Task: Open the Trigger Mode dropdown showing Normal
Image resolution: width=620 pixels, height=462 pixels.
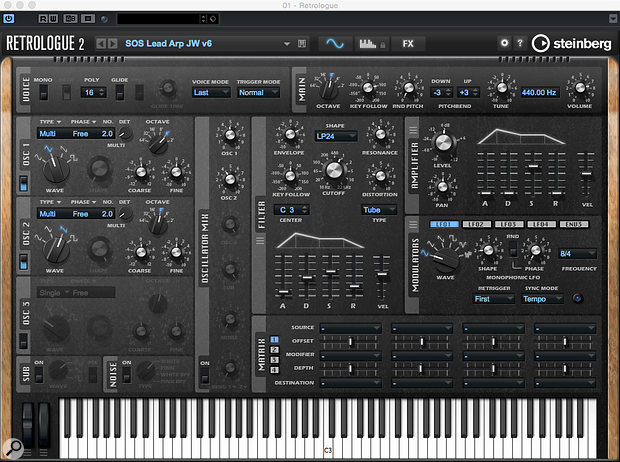Action: 258,93
